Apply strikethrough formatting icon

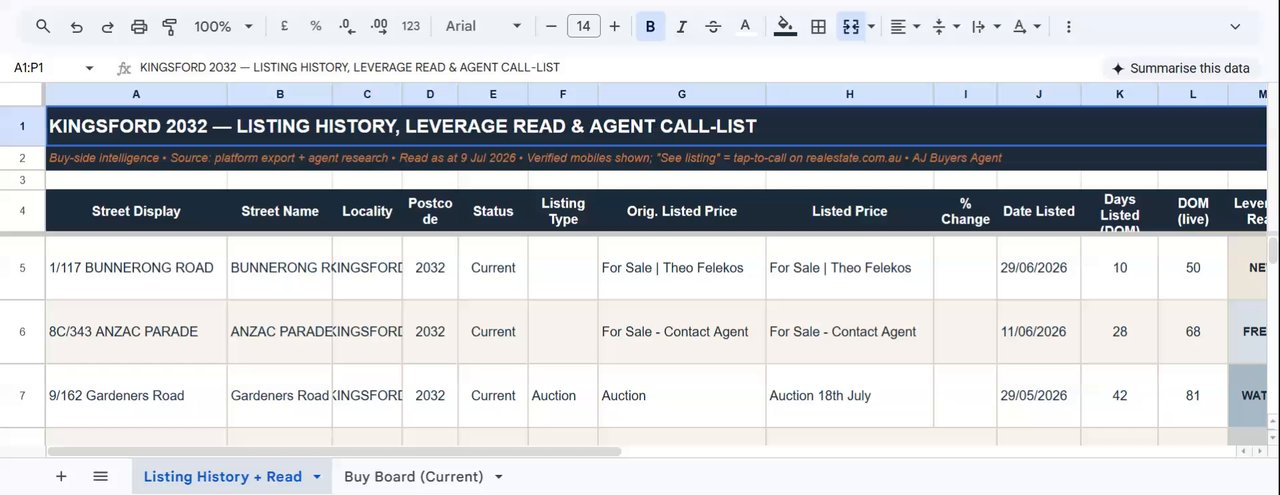[x=713, y=27]
